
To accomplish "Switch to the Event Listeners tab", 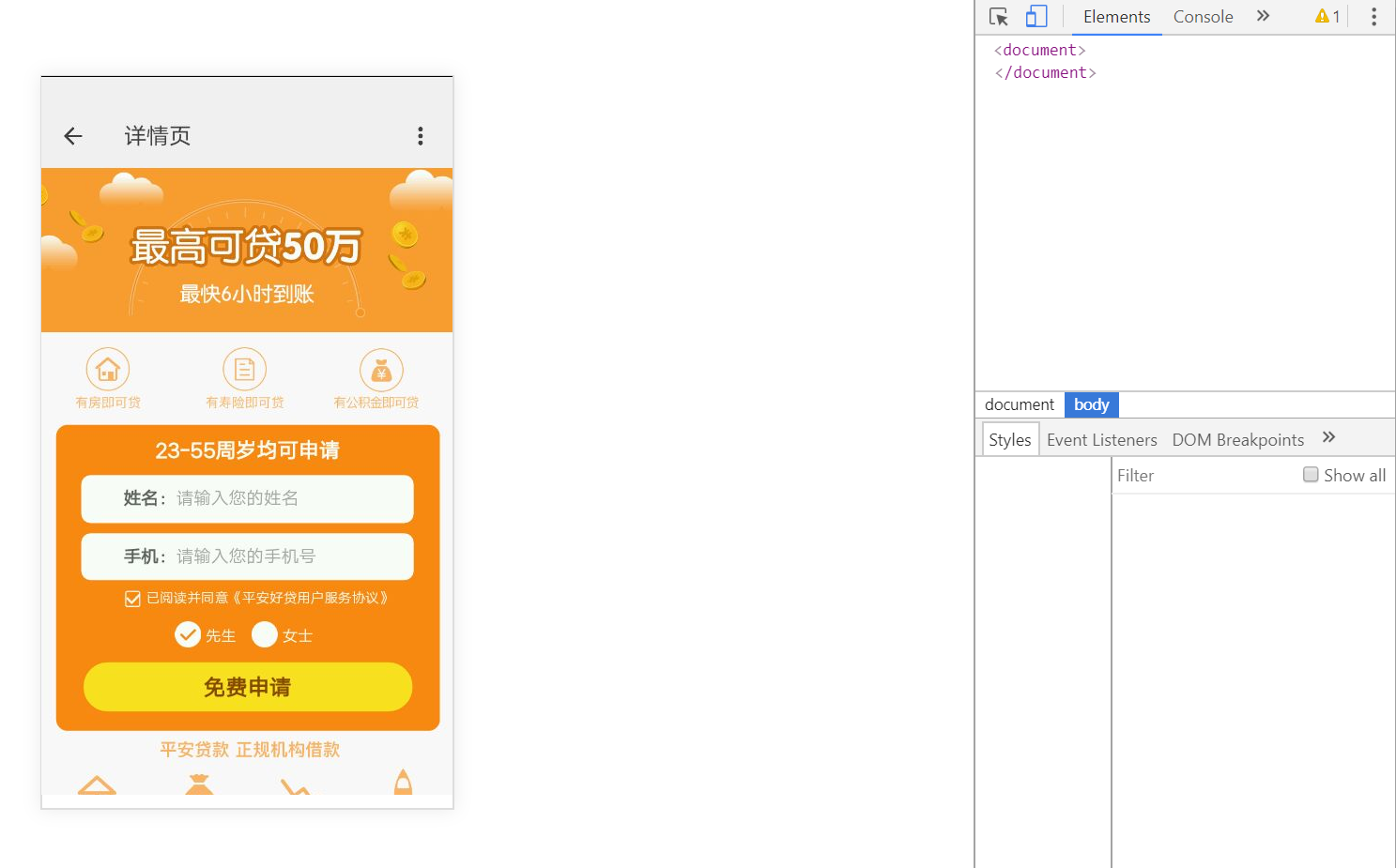I will [x=1101, y=439].
